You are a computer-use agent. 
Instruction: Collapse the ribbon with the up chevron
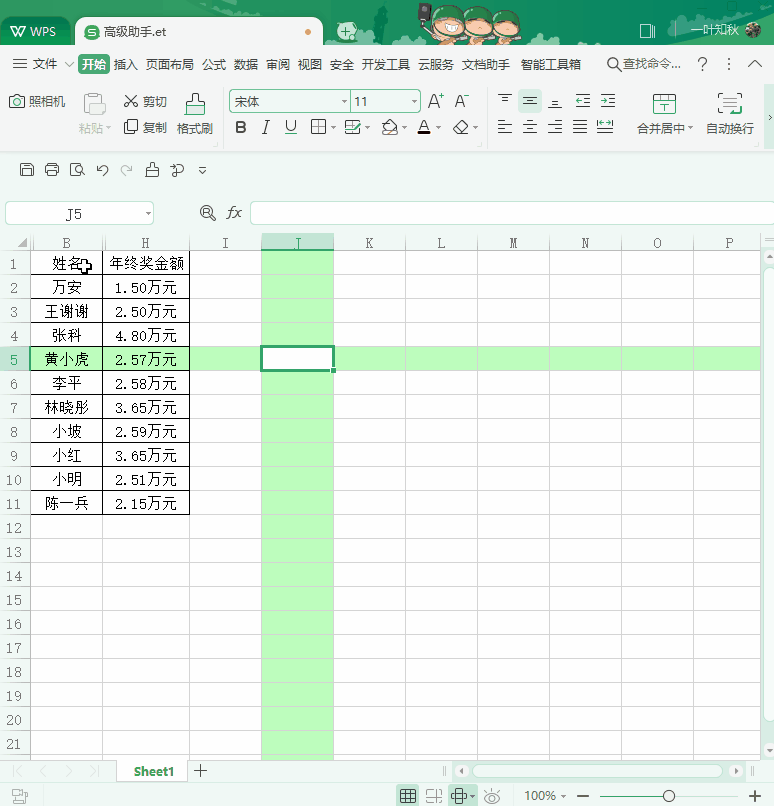(x=754, y=64)
